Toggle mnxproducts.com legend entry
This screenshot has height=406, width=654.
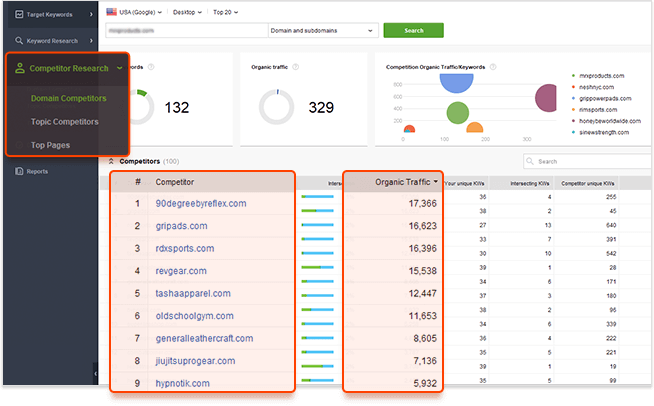[601, 76]
